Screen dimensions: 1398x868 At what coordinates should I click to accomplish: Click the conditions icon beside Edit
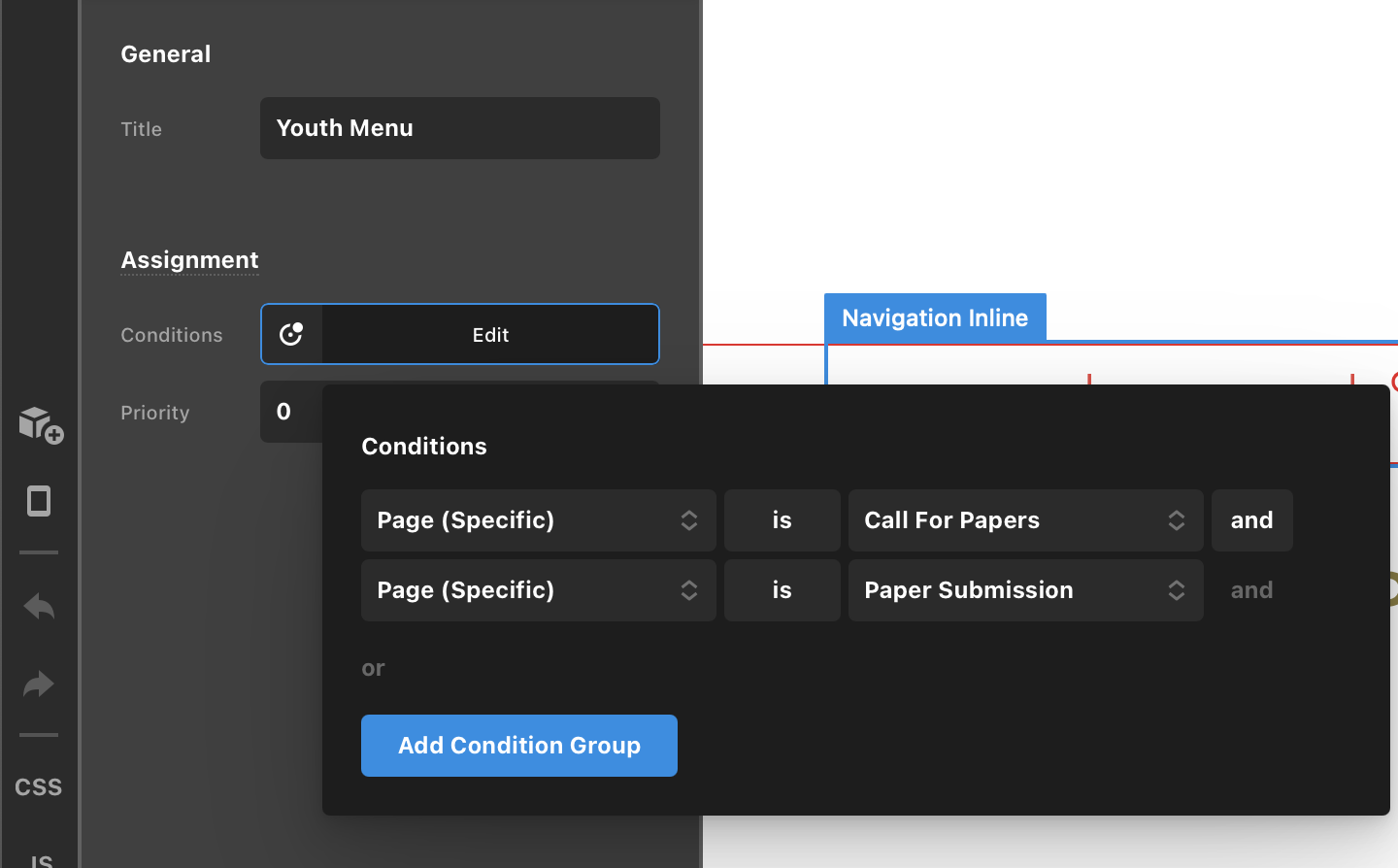pos(292,334)
